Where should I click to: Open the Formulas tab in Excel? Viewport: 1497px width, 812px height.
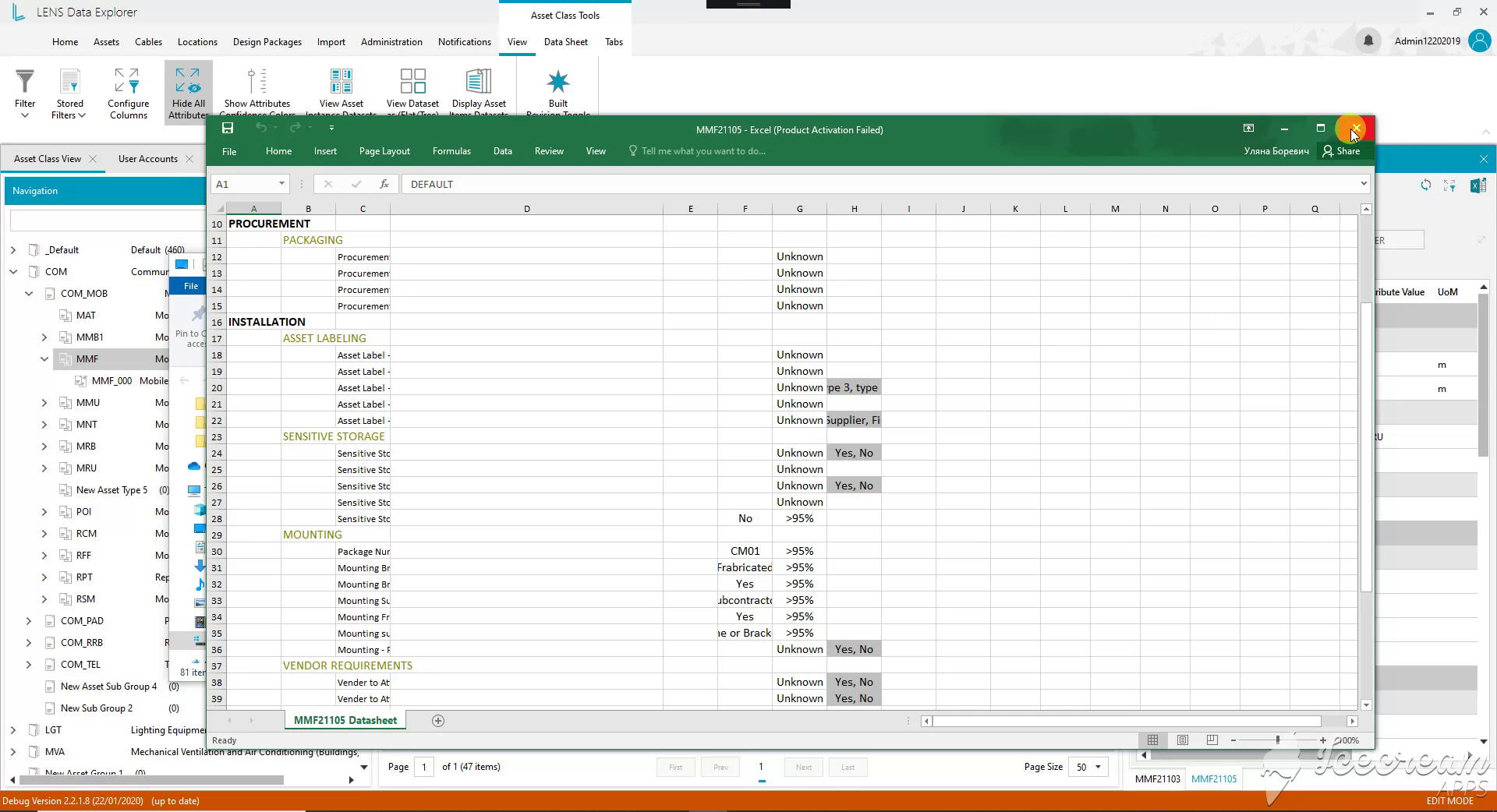click(x=451, y=151)
